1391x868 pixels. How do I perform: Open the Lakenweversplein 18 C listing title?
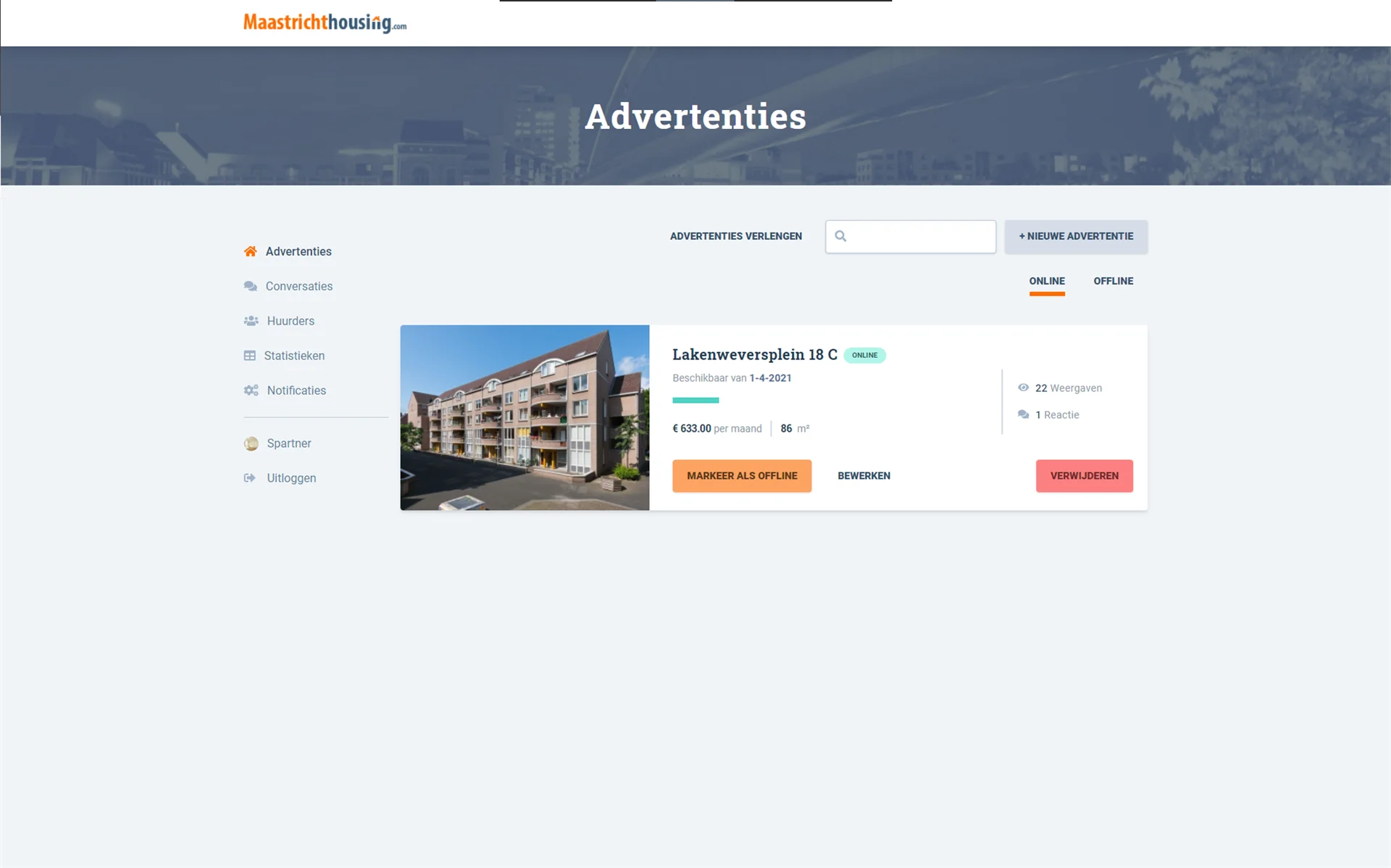(754, 354)
